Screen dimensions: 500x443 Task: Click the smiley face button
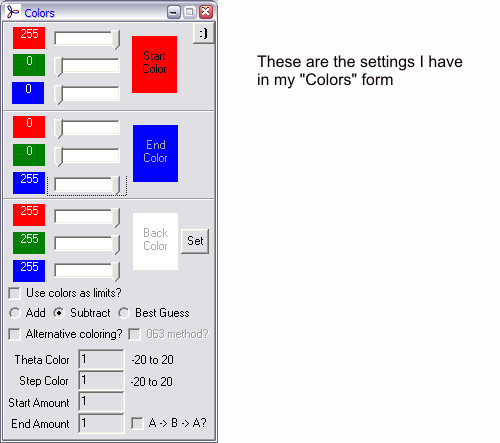click(203, 33)
